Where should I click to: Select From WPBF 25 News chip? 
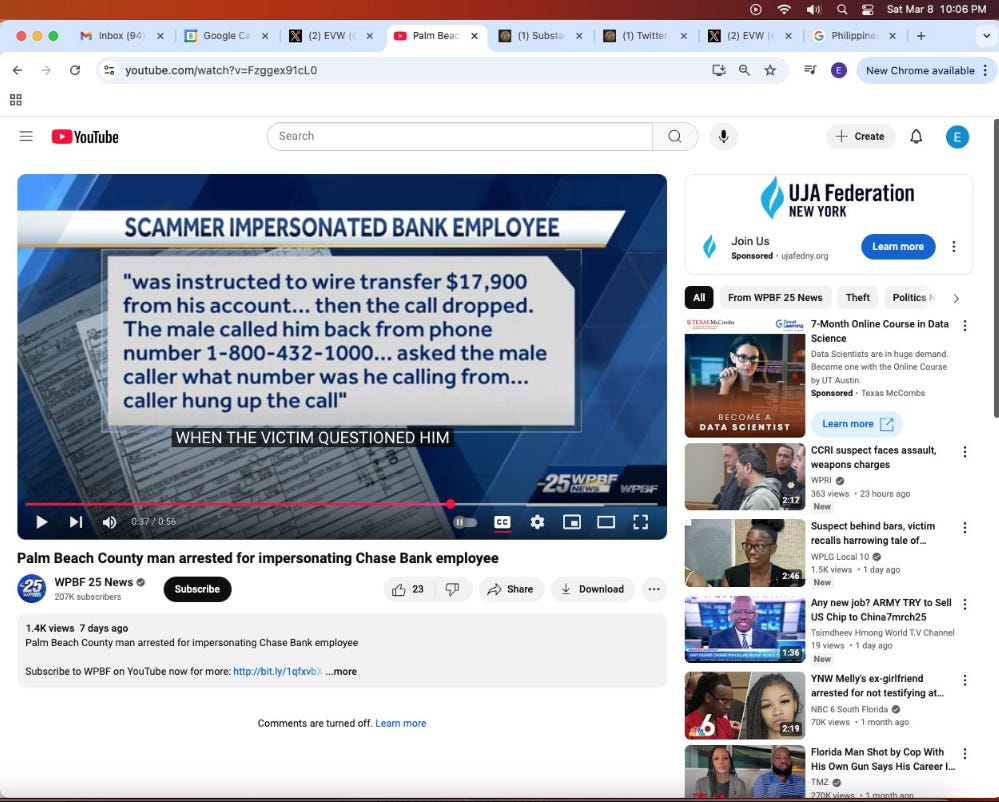click(x=775, y=297)
